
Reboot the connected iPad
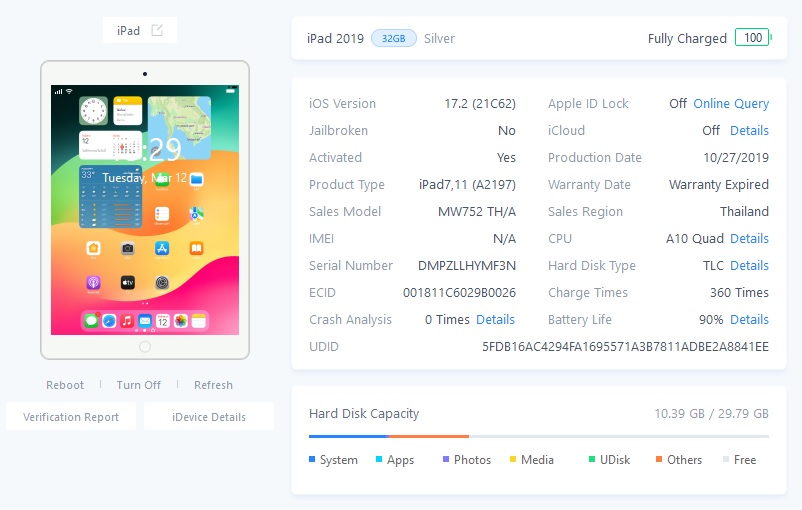[x=65, y=385]
